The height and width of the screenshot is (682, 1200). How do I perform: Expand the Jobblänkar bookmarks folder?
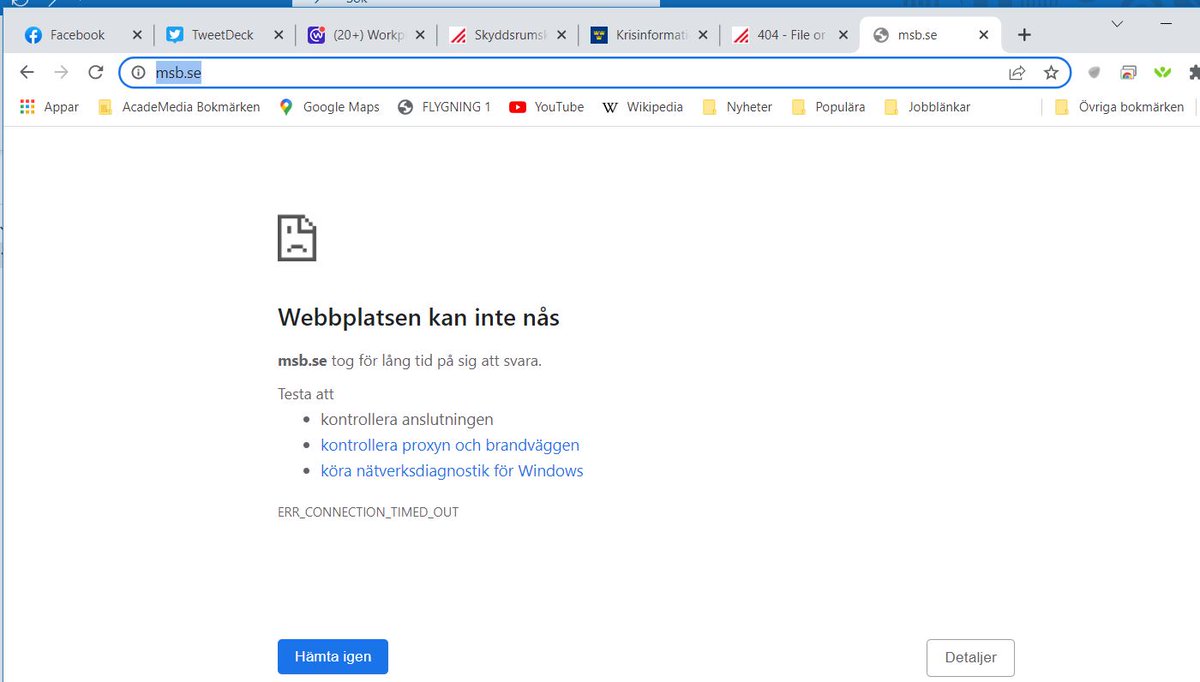[927, 106]
